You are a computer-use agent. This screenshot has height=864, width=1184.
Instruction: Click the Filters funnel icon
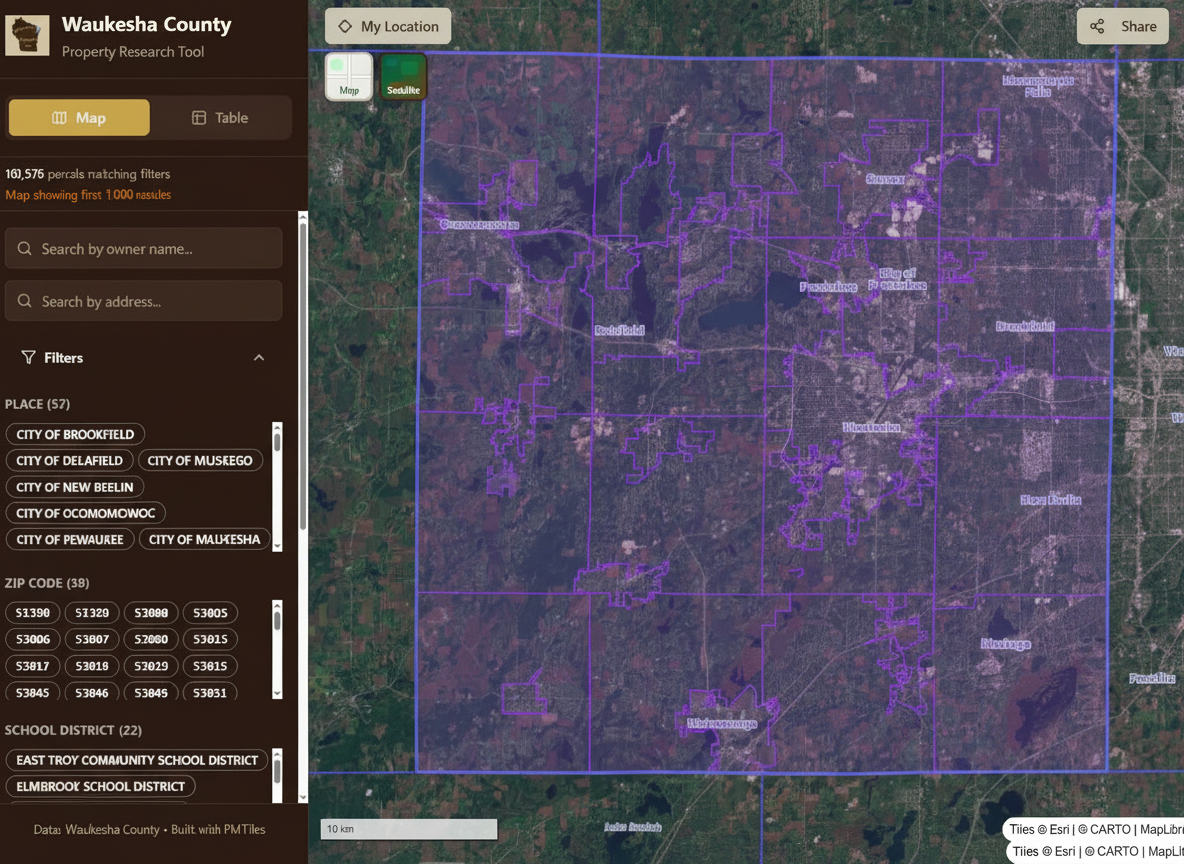point(28,358)
